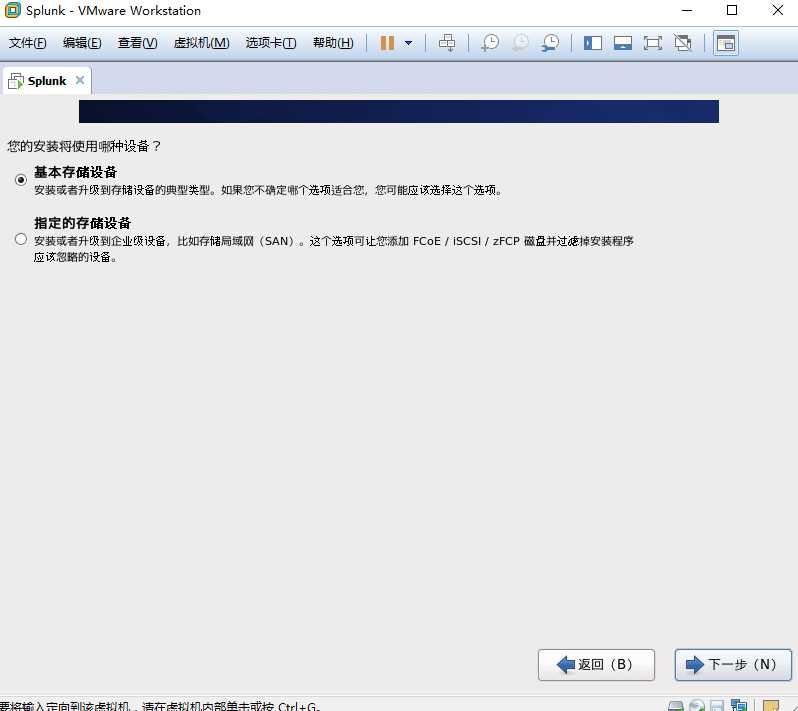Screen dimensions: 798x711
Task: Click the network adapter status icon
Action: pyautogui.click(x=738, y=705)
